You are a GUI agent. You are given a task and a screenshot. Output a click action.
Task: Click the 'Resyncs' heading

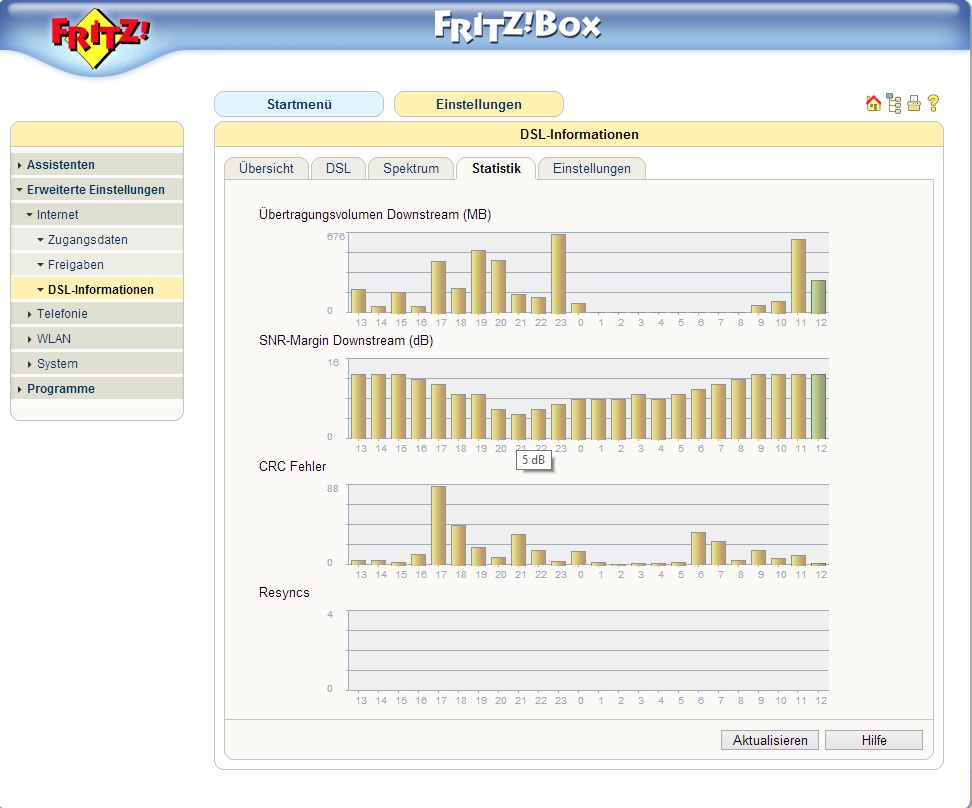pyautogui.click(x=284, y=592)
